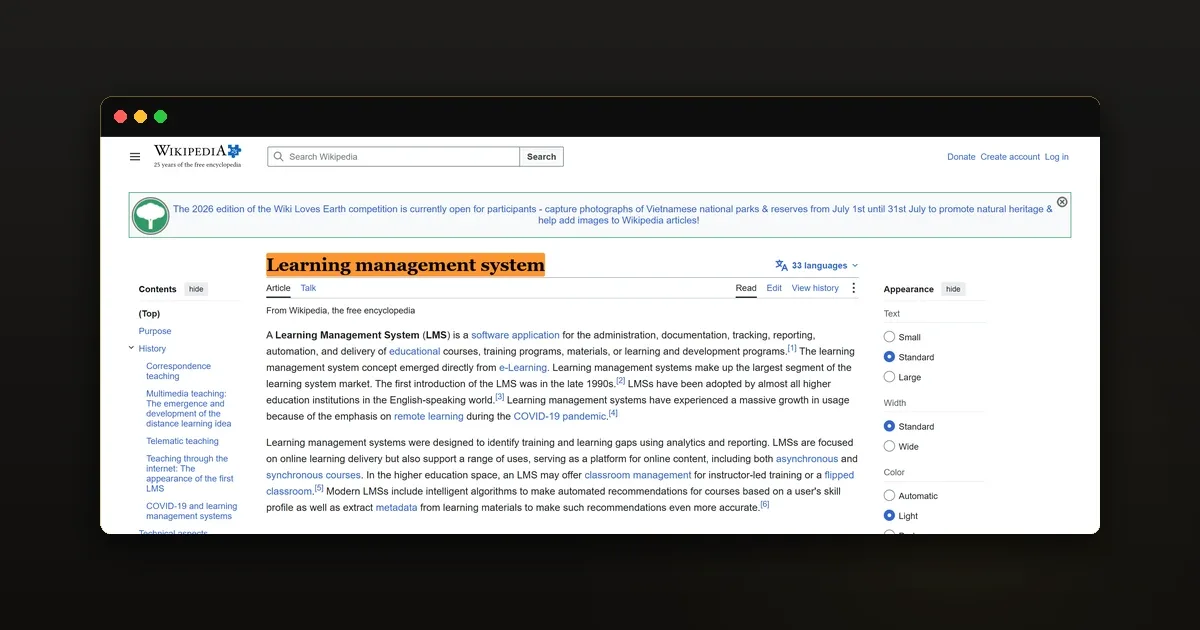Hide the Contents sidebar

pos(196,289)
